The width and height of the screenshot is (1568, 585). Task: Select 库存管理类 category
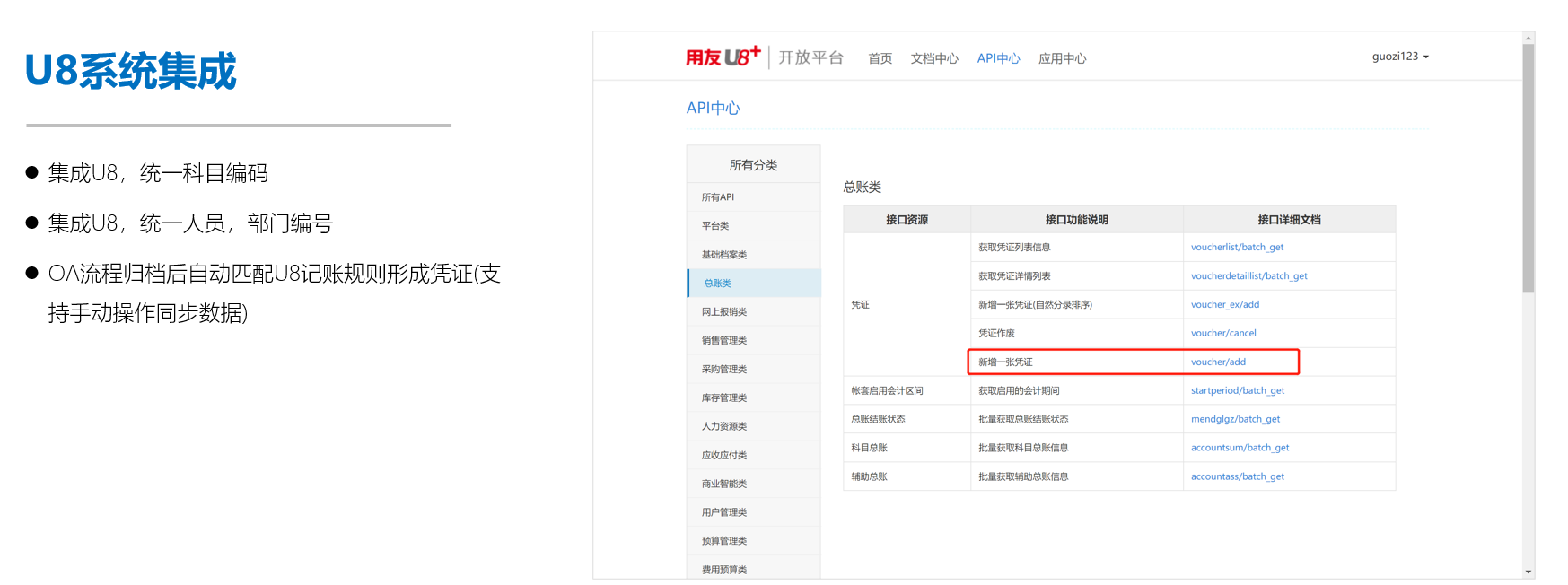(754, 397)
